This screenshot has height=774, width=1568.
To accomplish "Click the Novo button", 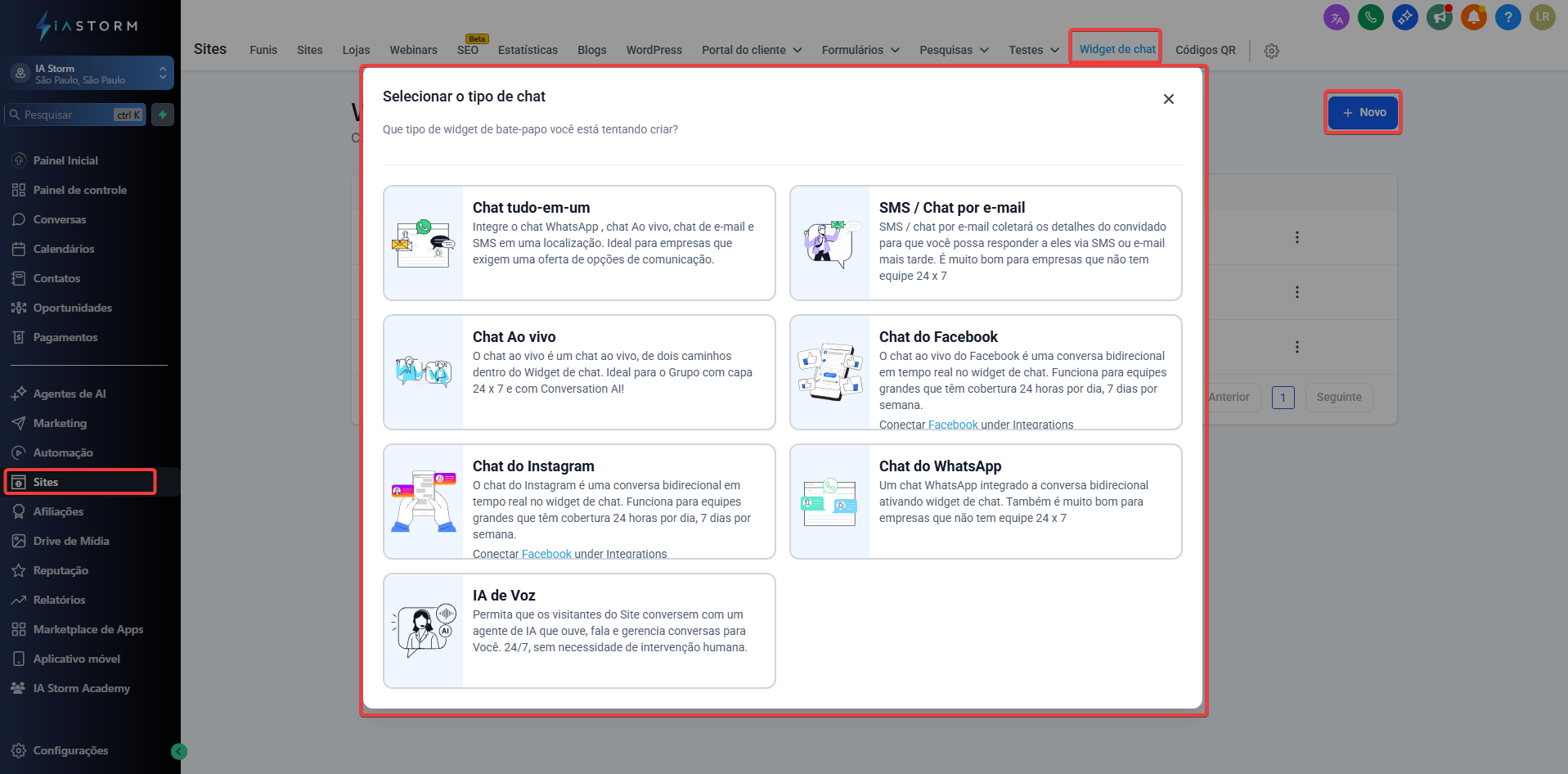I will [1363, 112].
